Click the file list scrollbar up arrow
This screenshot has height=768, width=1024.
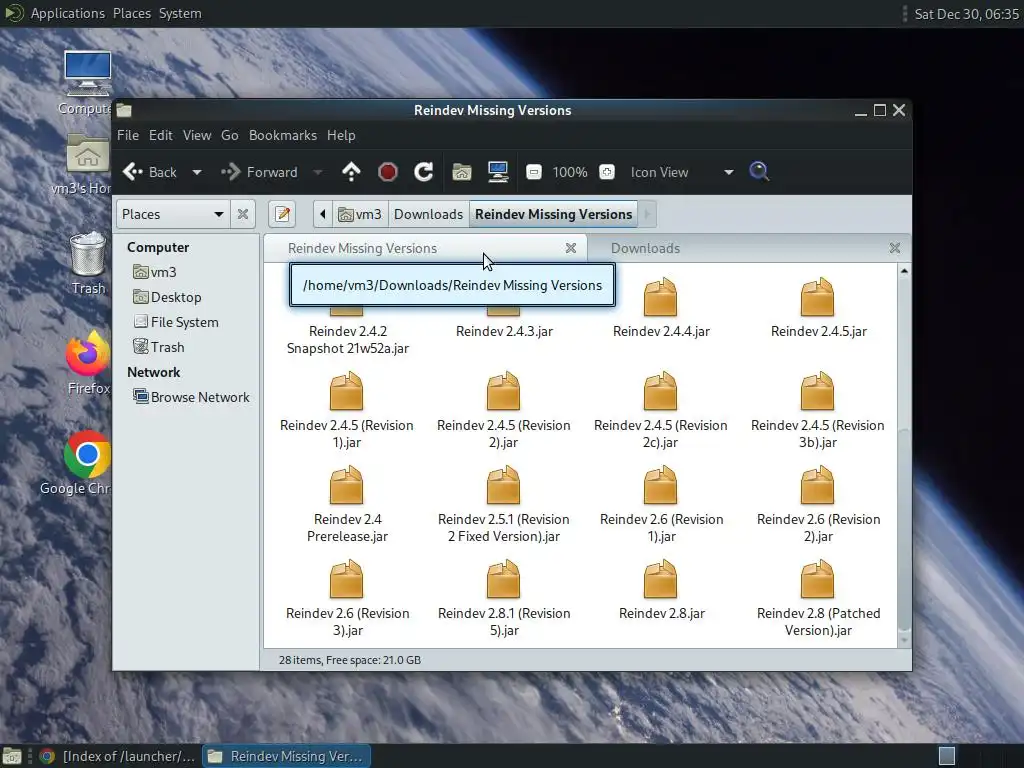904,270
